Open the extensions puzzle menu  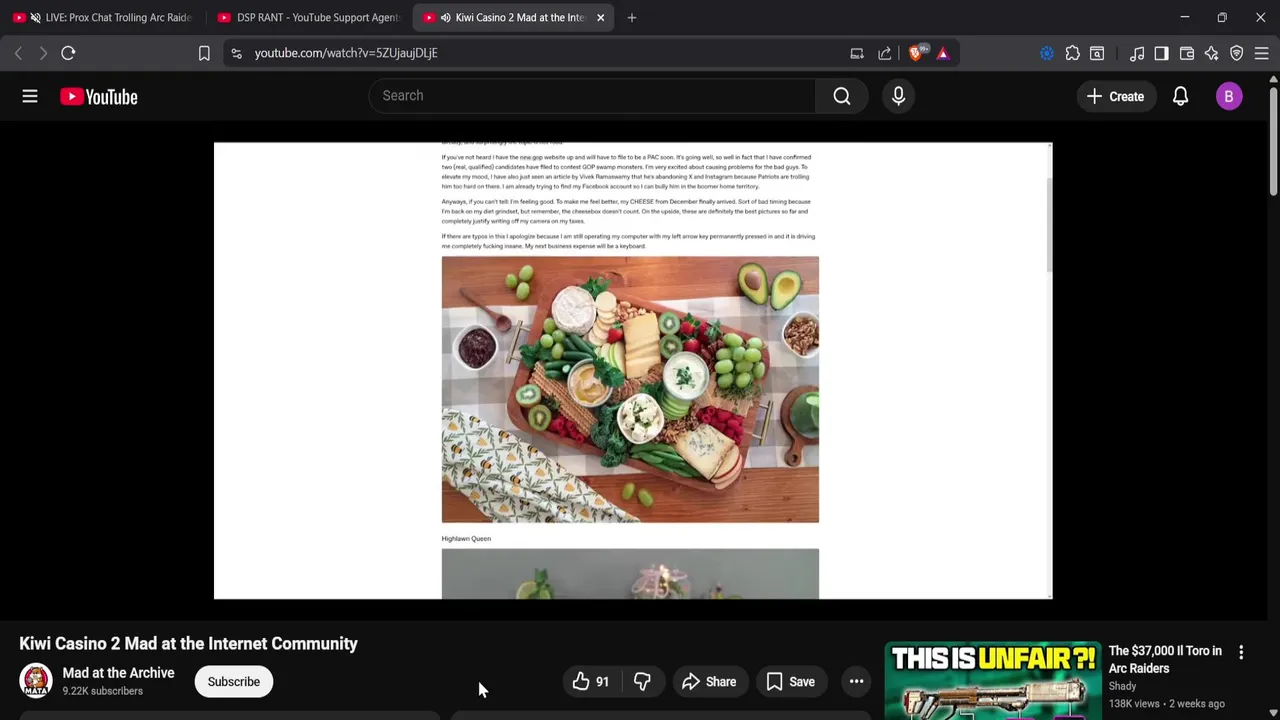point(1072,53)
